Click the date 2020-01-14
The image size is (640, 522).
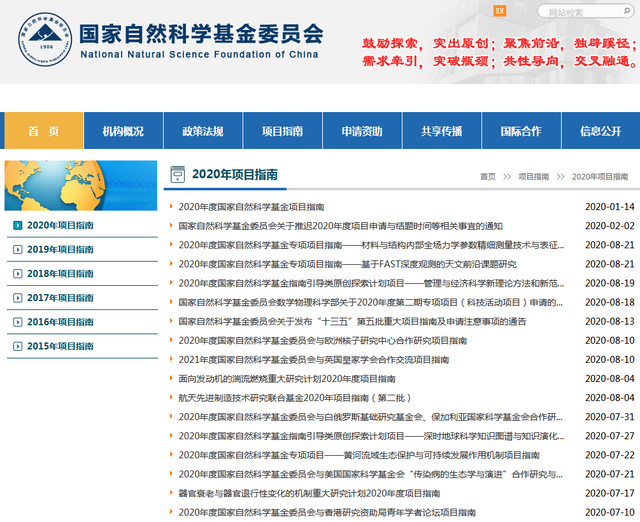pyautogui.click(x=610, y=207)
